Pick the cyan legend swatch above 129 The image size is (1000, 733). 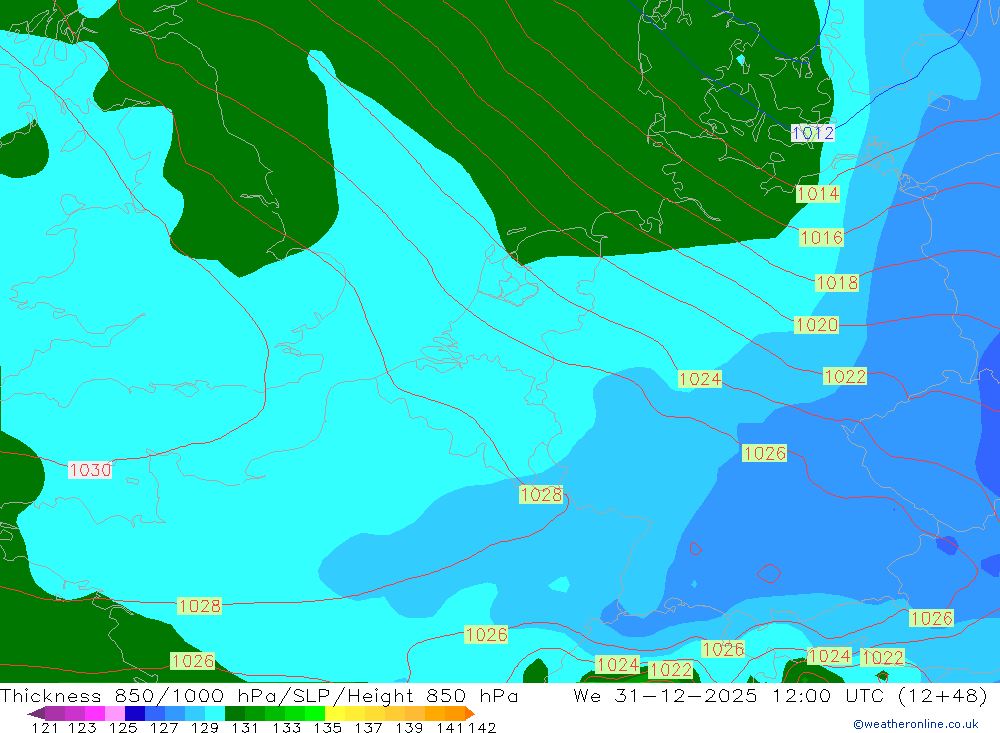pos(215,713)
